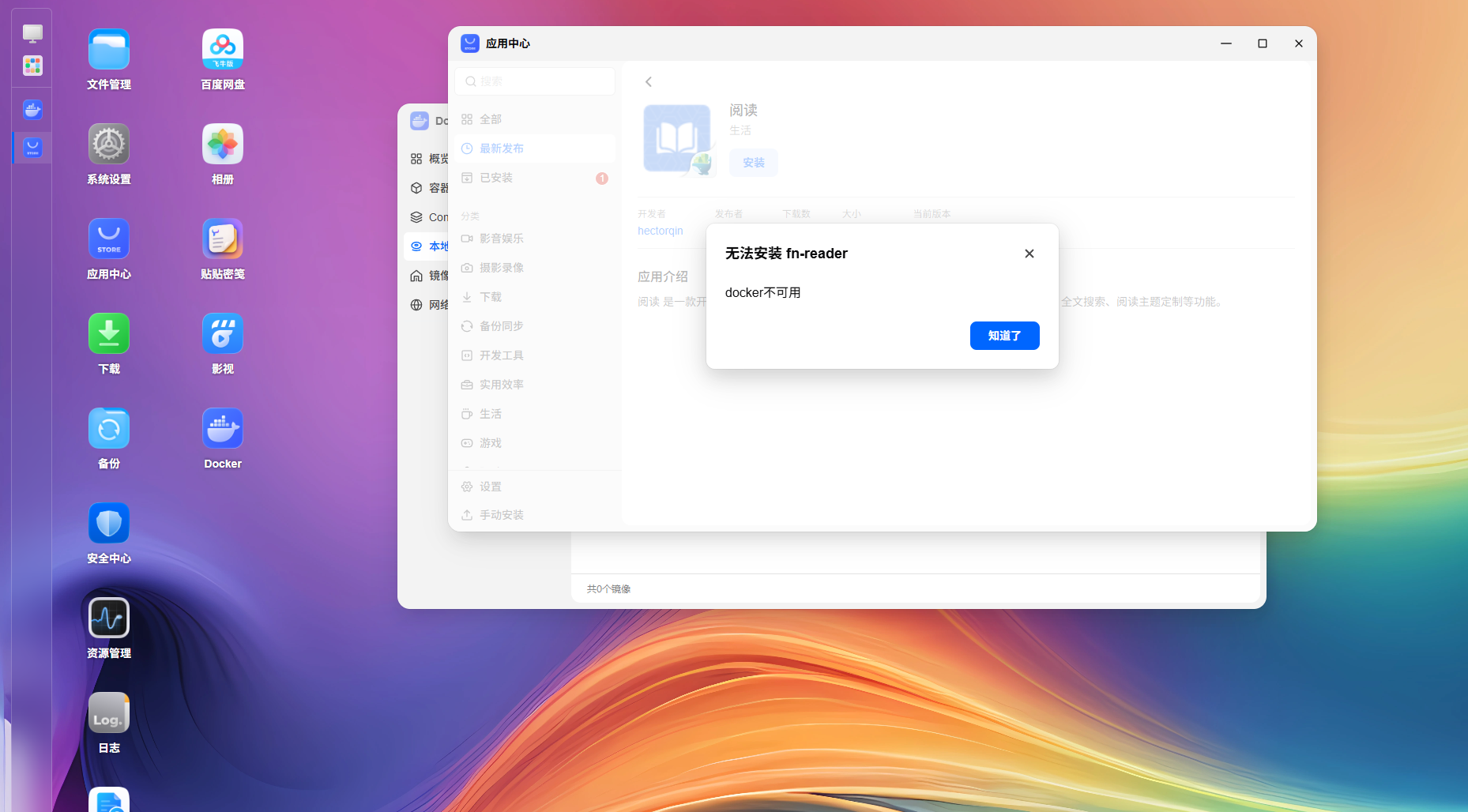Screen dimensions: 1468x812
Task: Open developer link hectorqin
Action: click(661, 231)
